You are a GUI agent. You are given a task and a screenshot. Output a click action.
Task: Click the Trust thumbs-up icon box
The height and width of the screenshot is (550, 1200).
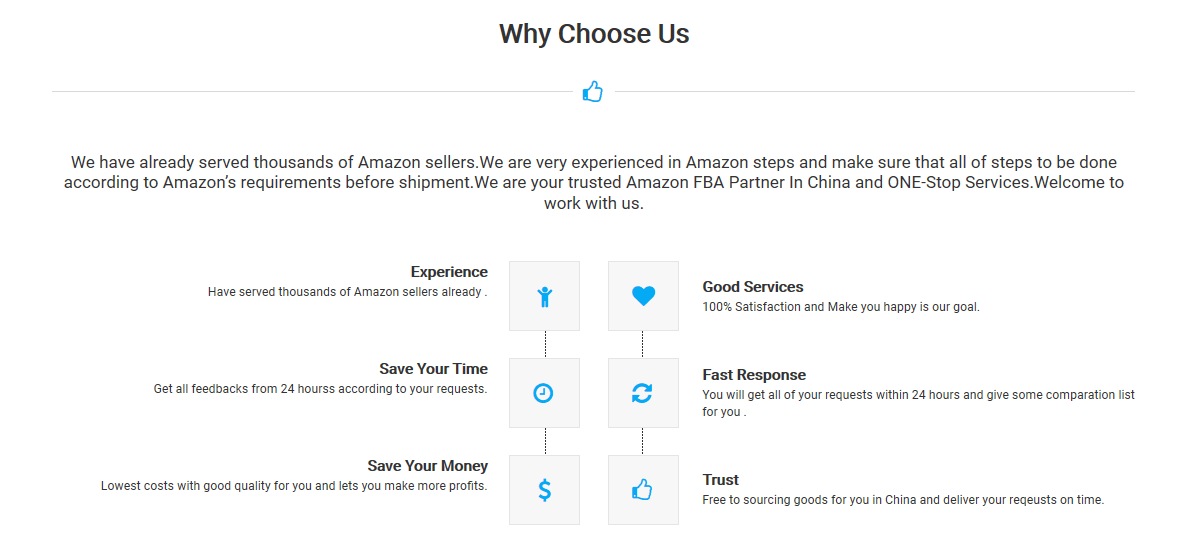pos(643,490)
